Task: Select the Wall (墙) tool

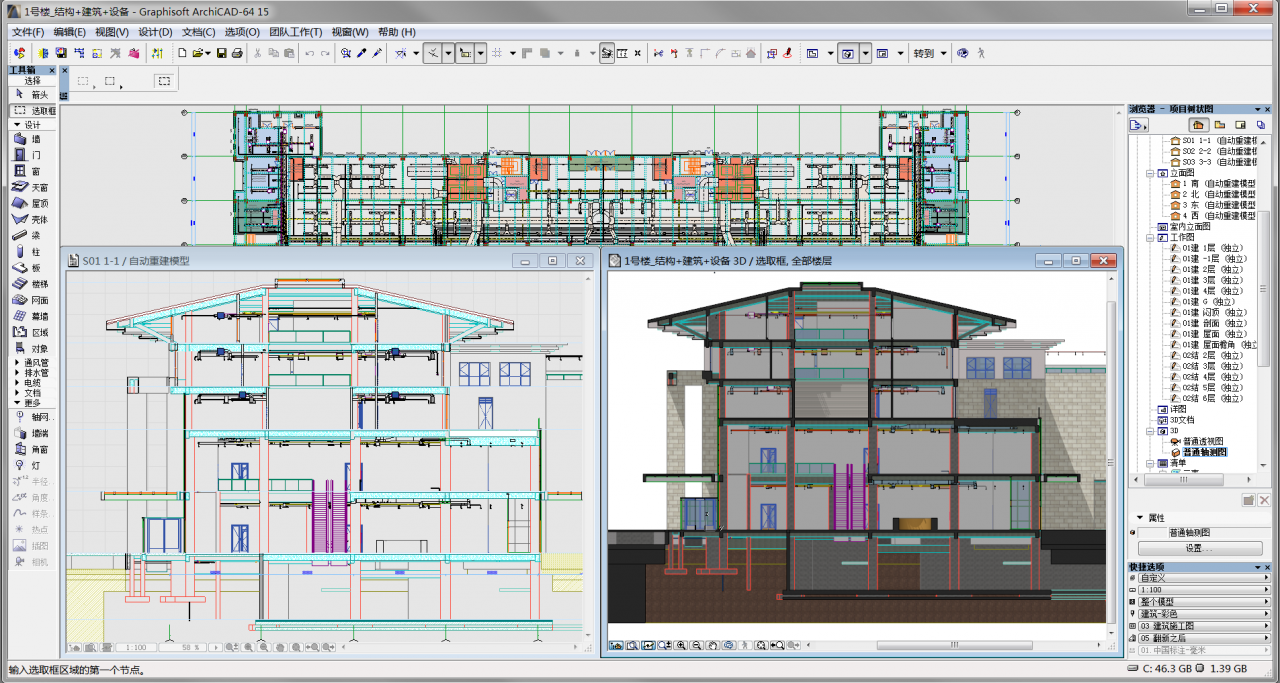Action: tap(29, 139)
